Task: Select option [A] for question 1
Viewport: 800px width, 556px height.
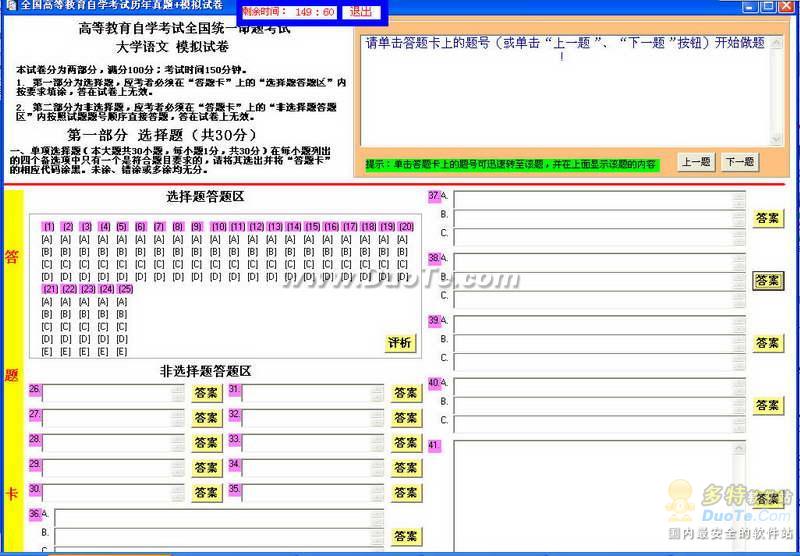Action: pos(47,239)
